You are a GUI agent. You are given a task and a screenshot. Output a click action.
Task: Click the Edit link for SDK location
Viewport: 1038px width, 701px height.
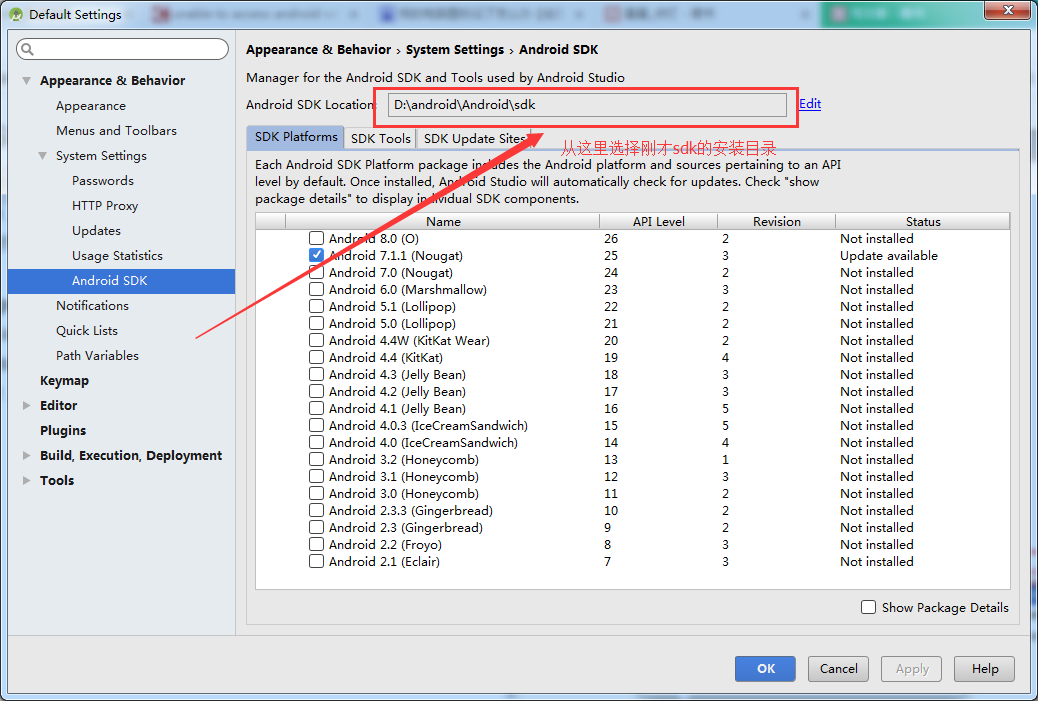pos(810,104)
